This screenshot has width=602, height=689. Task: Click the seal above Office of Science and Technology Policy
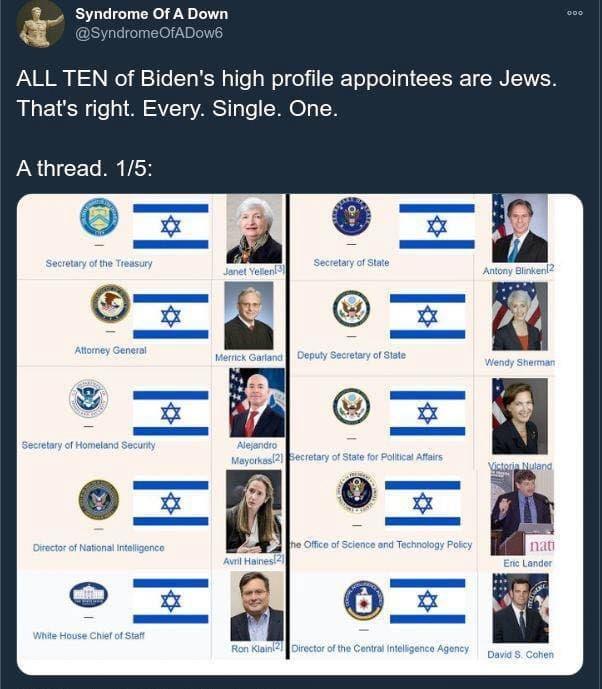pos(357,492)
